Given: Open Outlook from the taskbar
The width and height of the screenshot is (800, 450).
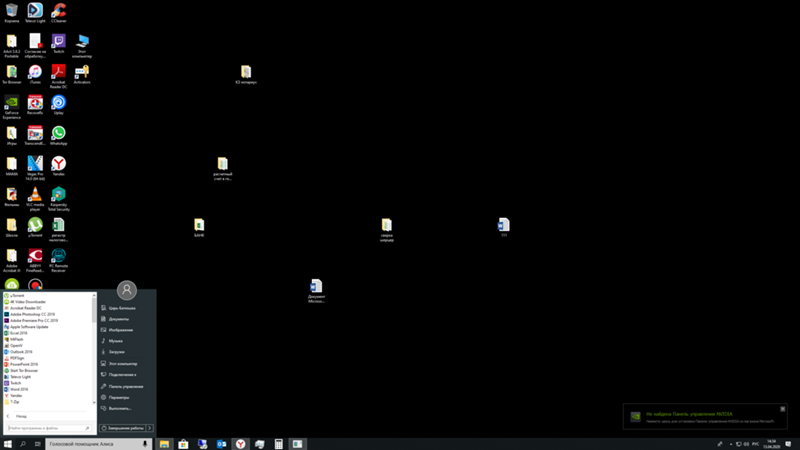Looking at the screenshot, I should pos(221,444).
